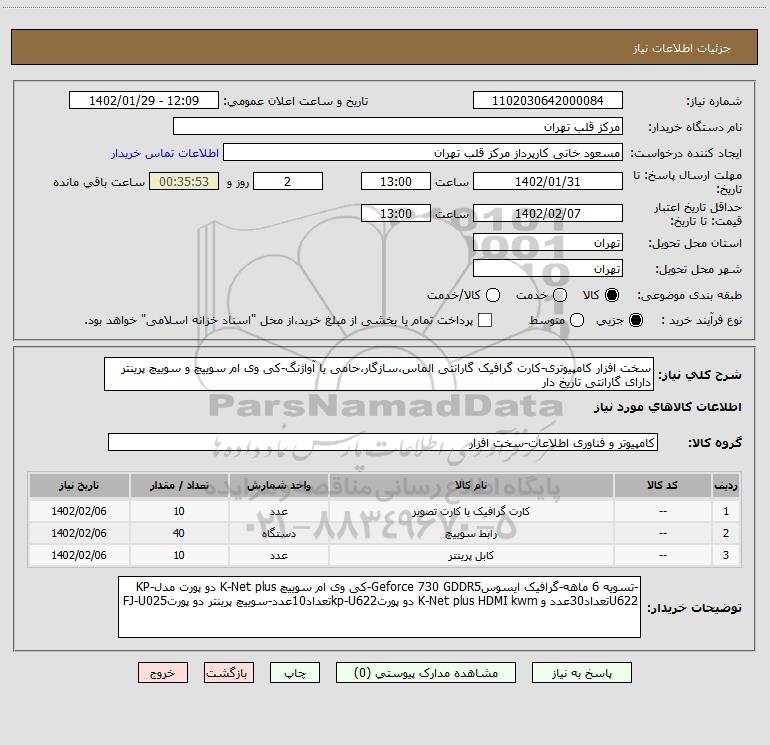The height and width of the screenshot is (745, 770).
Task: Click the چاپ print button
Action: [x=295, y=673]
